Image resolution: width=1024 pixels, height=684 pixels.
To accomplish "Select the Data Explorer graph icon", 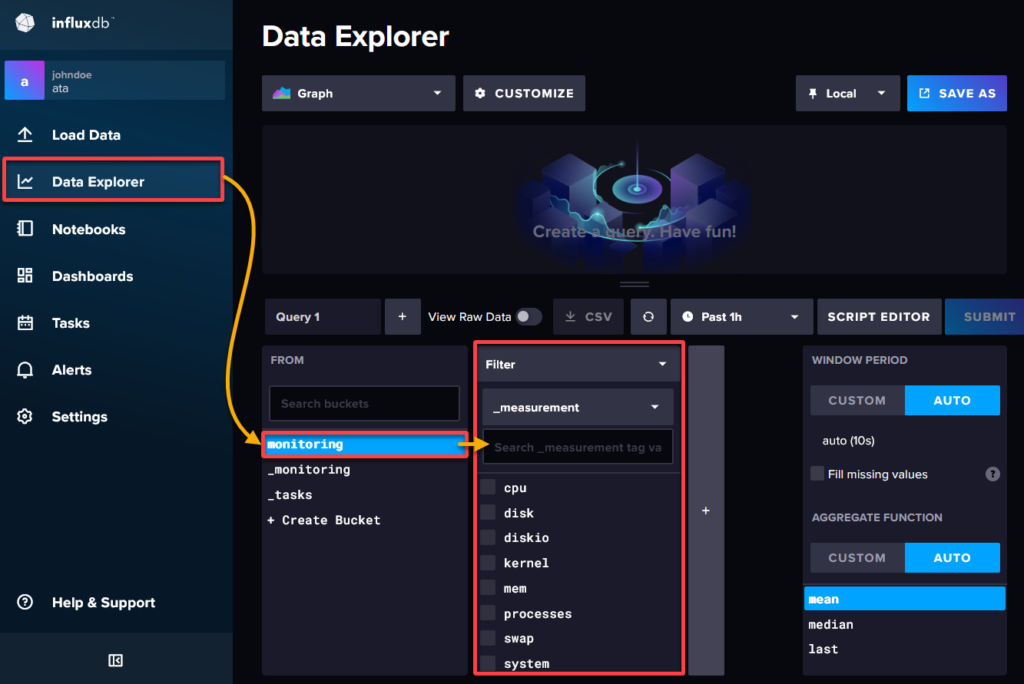I will pyautogui.click(x=23, y=180).
